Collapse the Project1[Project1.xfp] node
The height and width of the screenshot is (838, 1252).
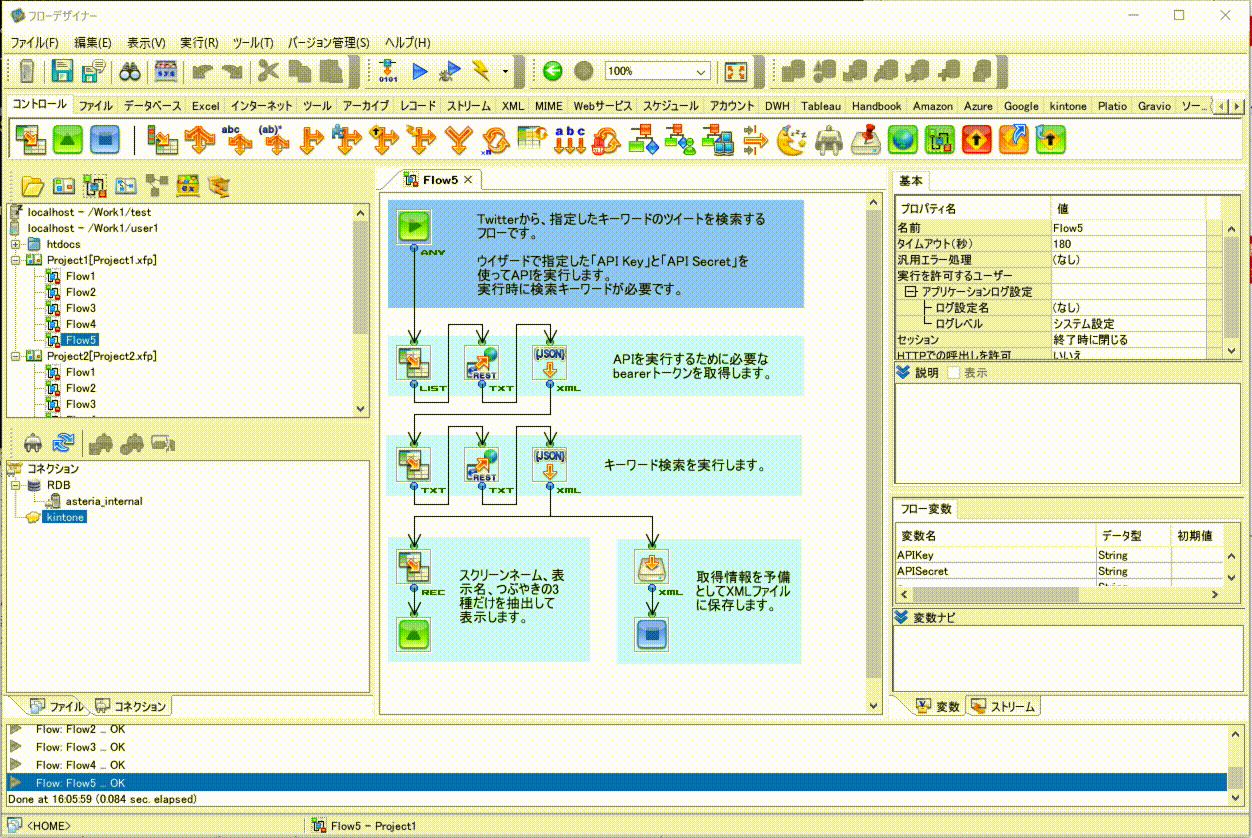click(16, 260)
